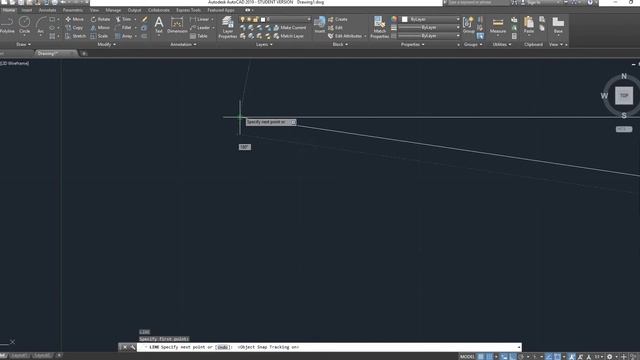Viewport: 640px width, 360px height.
Task: Expand the Annotation panel
Action: tap(183, 44)
